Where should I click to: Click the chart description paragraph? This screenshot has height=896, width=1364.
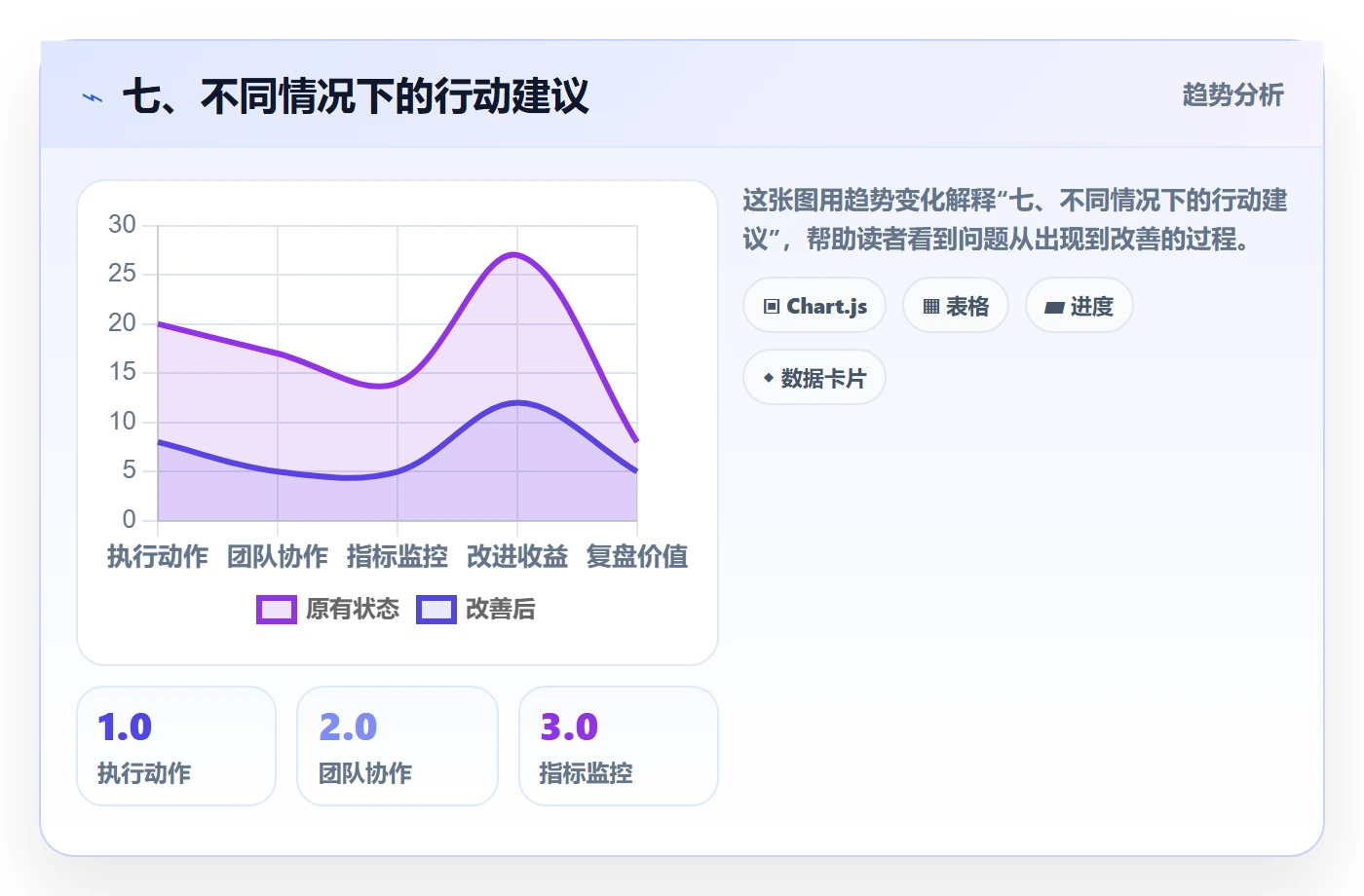(x=1015, y=220)
